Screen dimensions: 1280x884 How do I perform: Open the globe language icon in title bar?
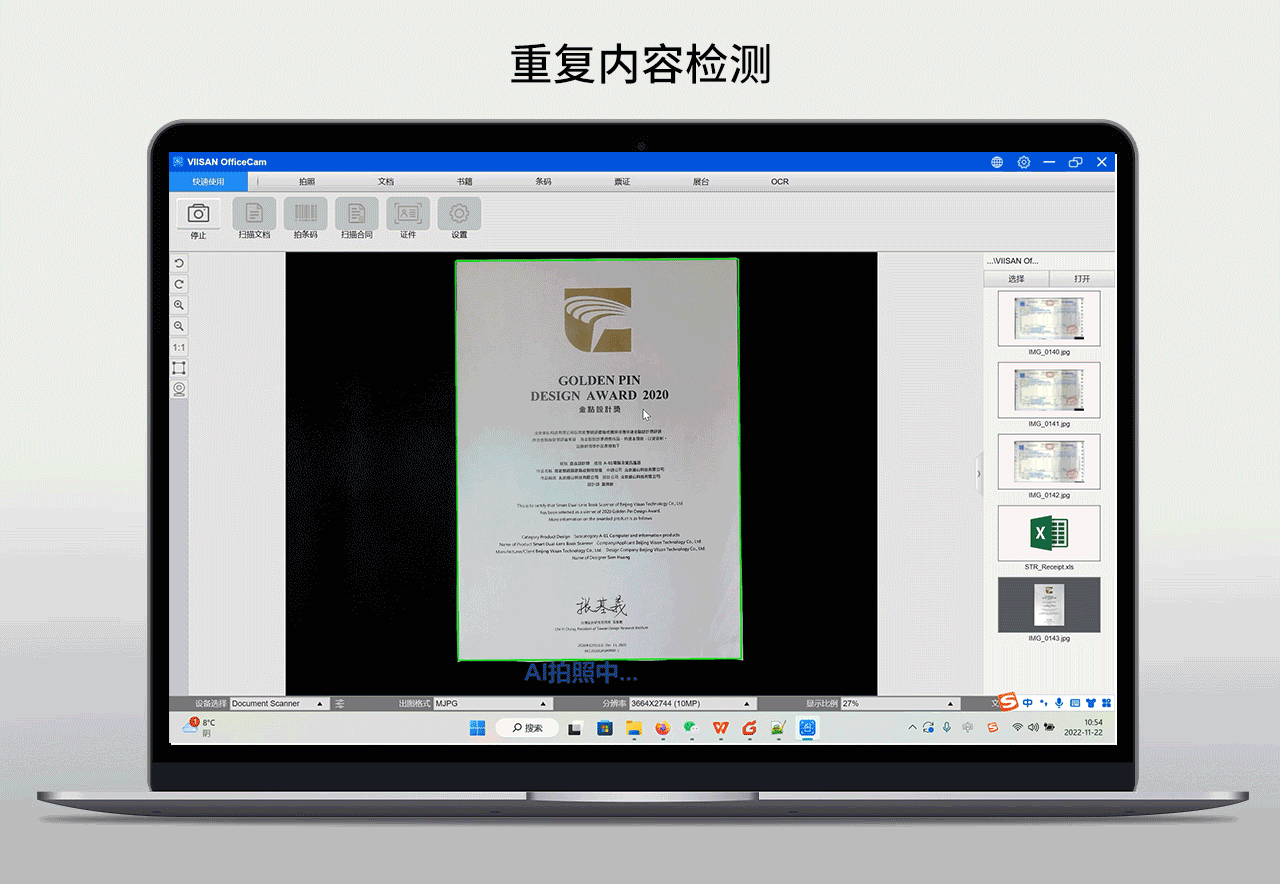click(997, 162)
